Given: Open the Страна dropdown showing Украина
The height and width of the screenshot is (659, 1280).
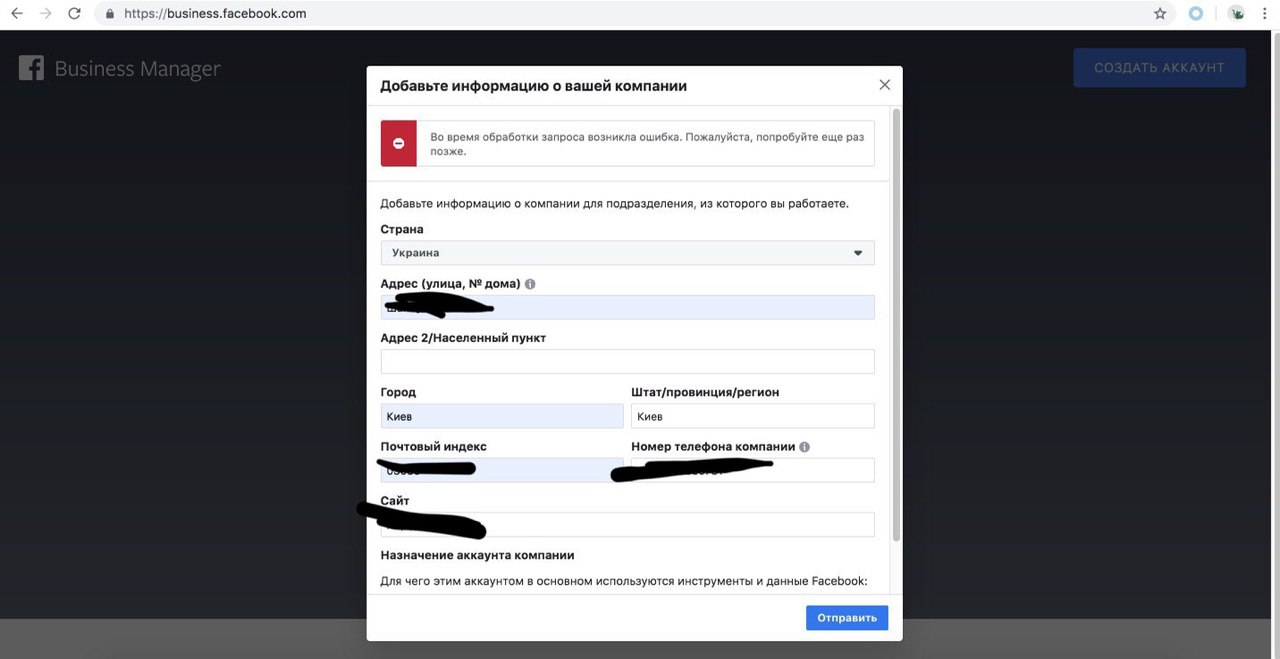Looking at the screenshot, I should pos(627,253).
